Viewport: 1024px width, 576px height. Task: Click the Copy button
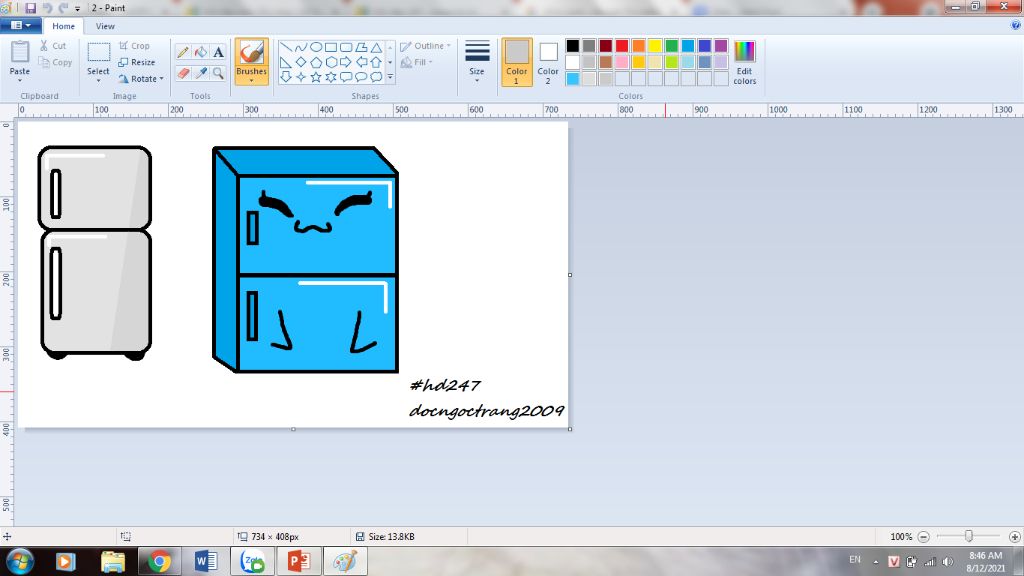tap(55, 62)
